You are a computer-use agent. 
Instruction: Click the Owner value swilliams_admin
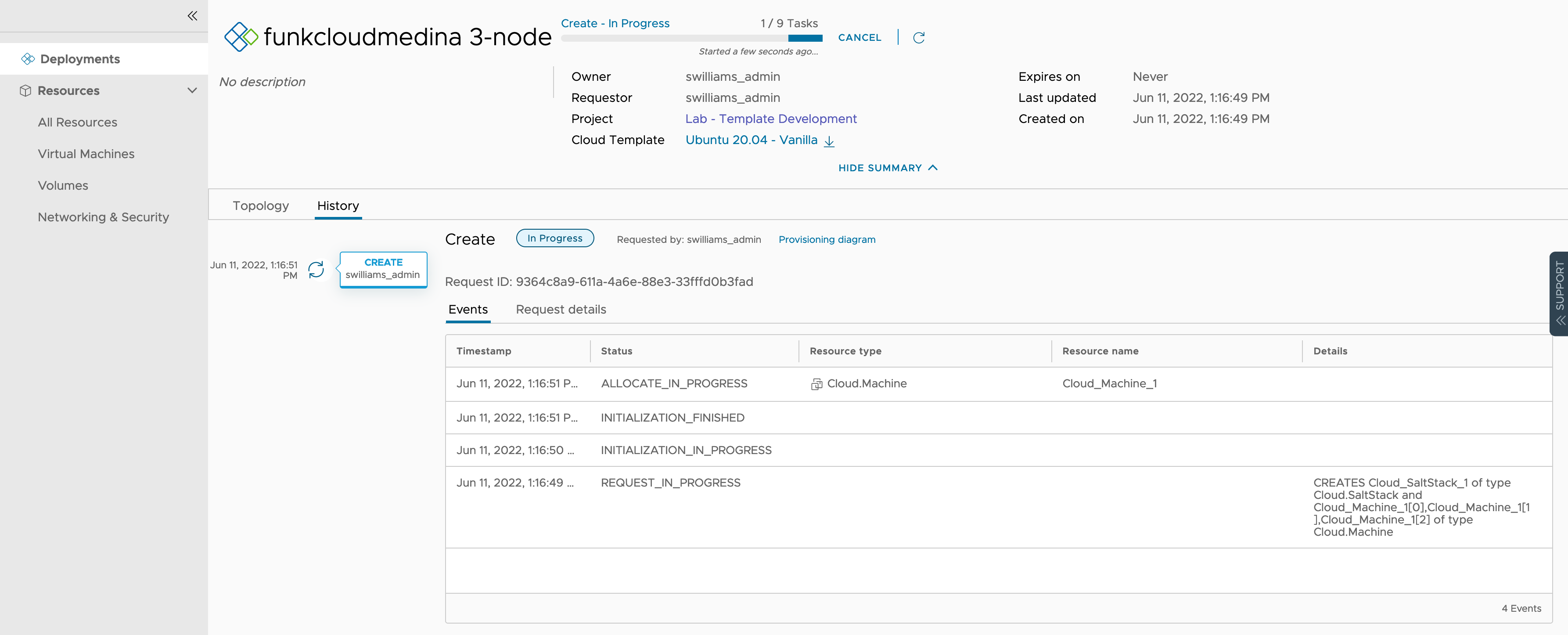click(732, 77)
